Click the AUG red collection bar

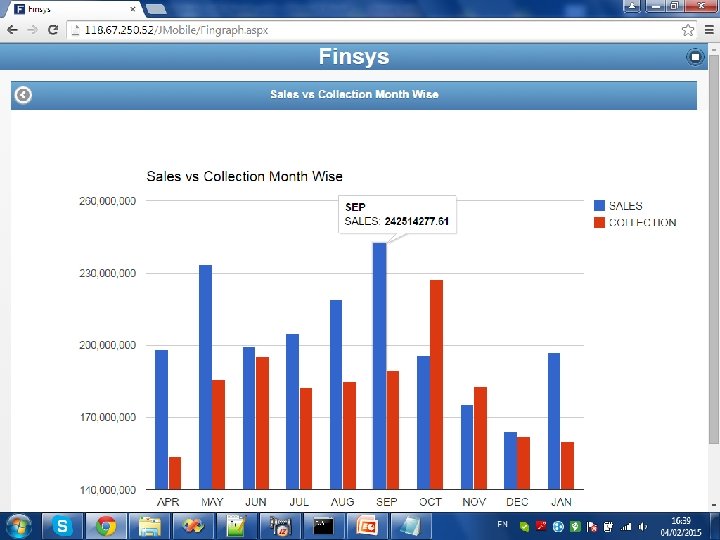349,435
